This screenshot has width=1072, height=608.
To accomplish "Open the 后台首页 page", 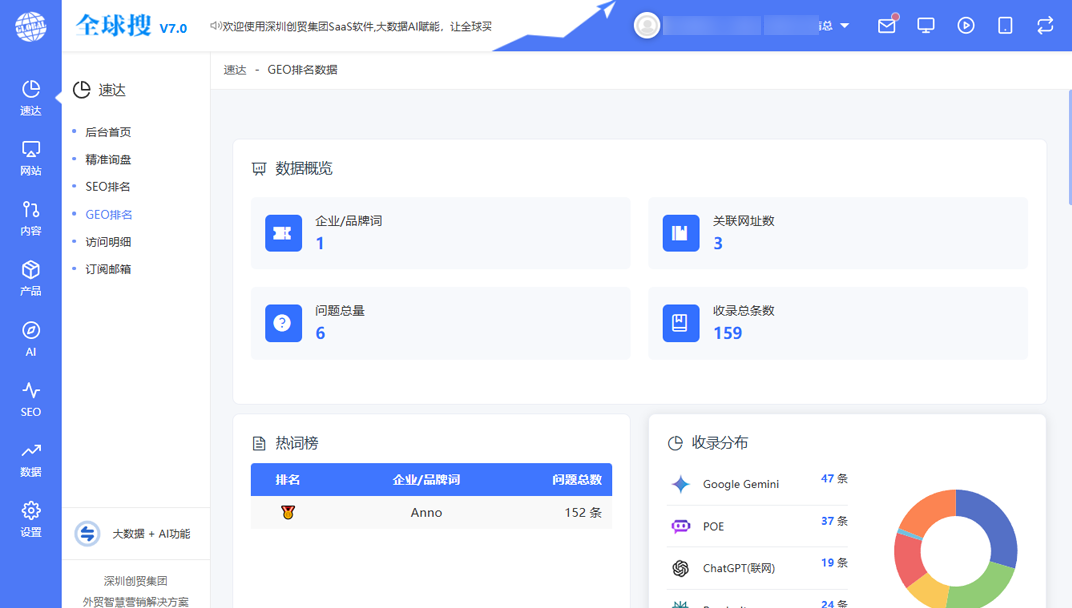I will point(108,131).
